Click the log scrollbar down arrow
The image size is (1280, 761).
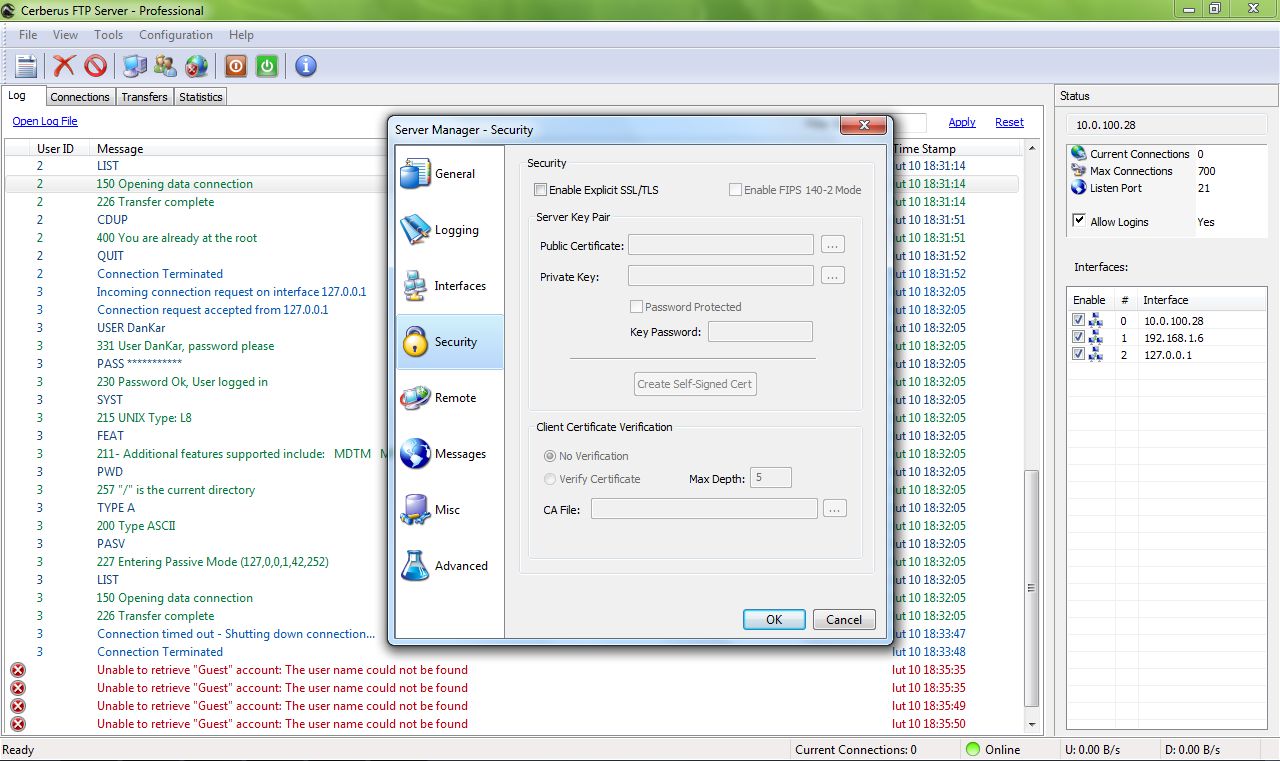coord(1033,724)
